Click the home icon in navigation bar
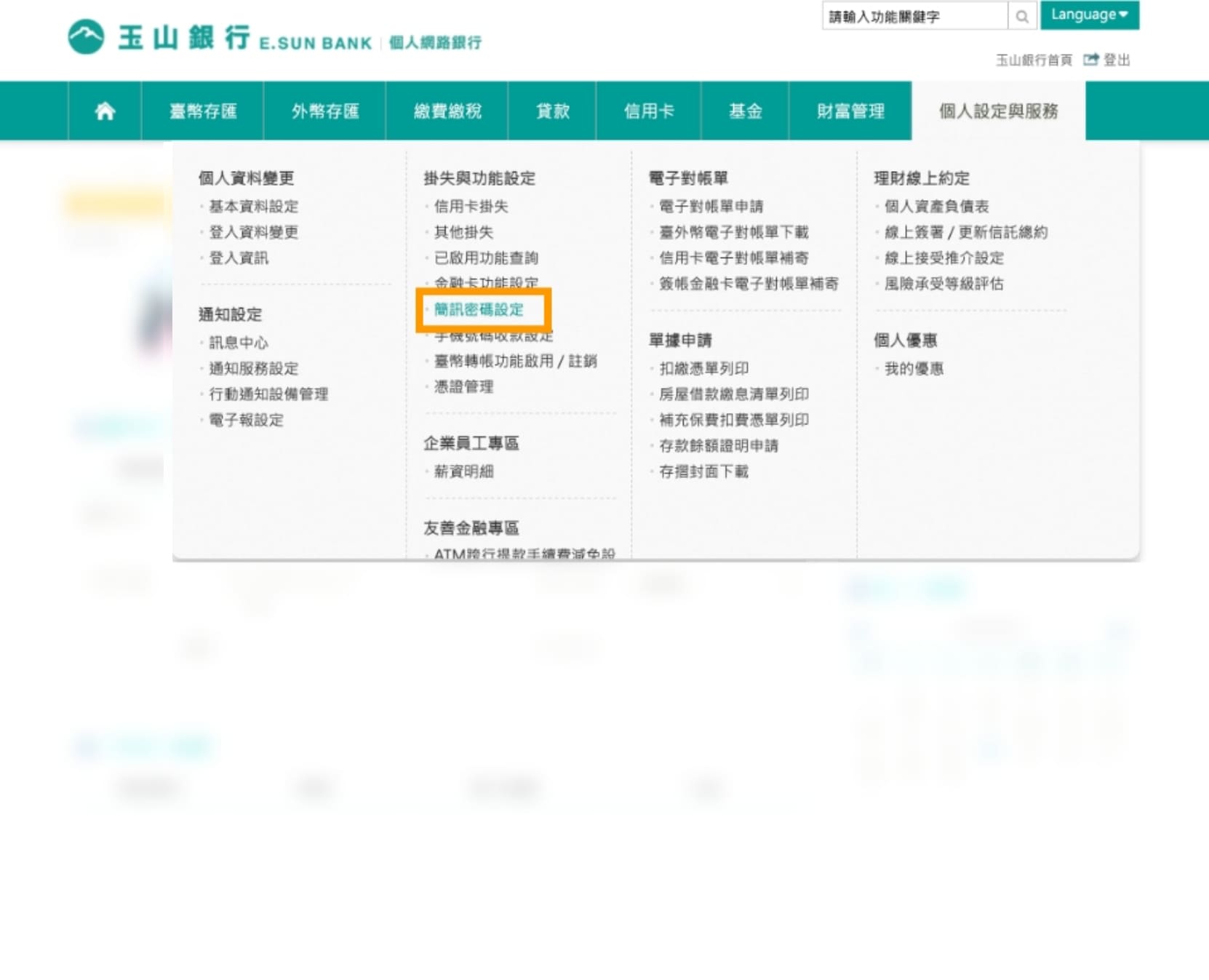1209x980 pixels. [x=105, y=111]
